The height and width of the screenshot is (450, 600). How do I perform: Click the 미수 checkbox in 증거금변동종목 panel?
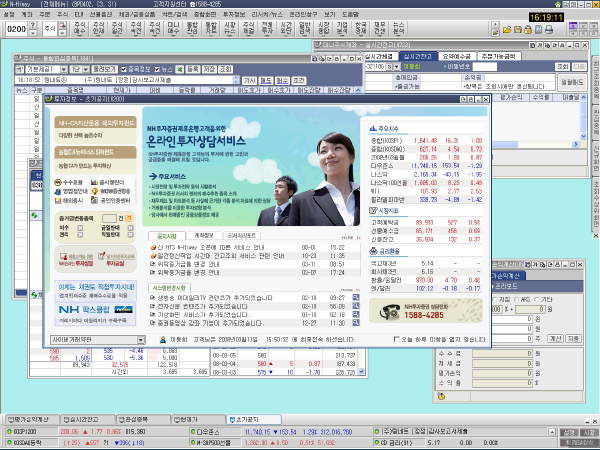click(80, 228)
